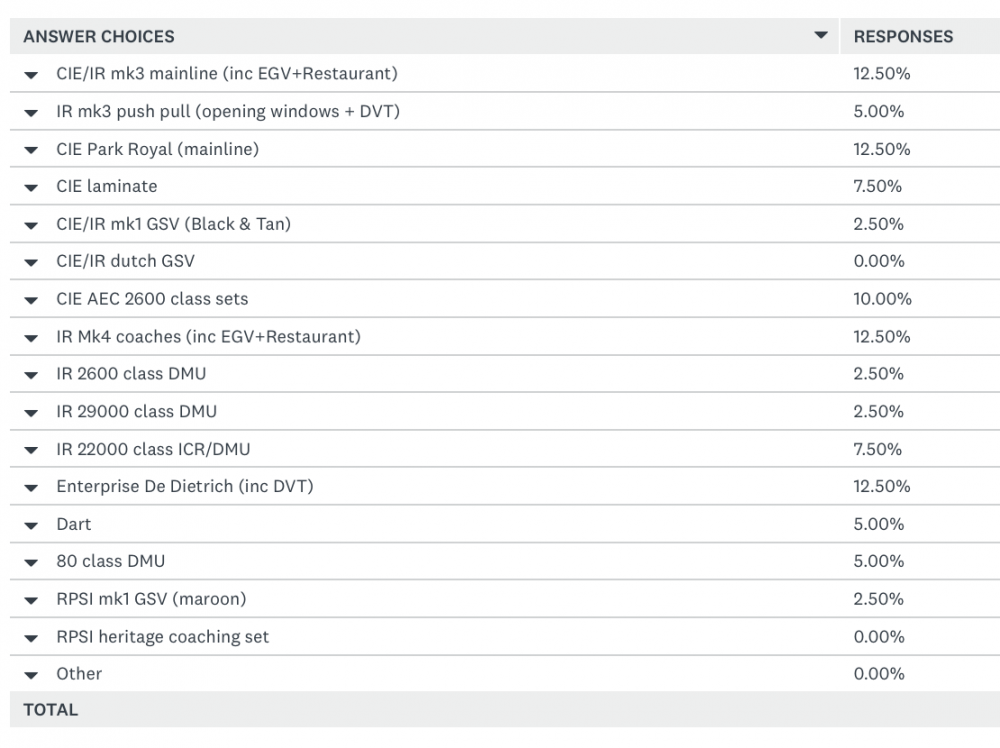Toggle arrow next to CIE/IR mk1 GSV (Black & Tan)
The image size is (1000, 748).
coord(32,225)
